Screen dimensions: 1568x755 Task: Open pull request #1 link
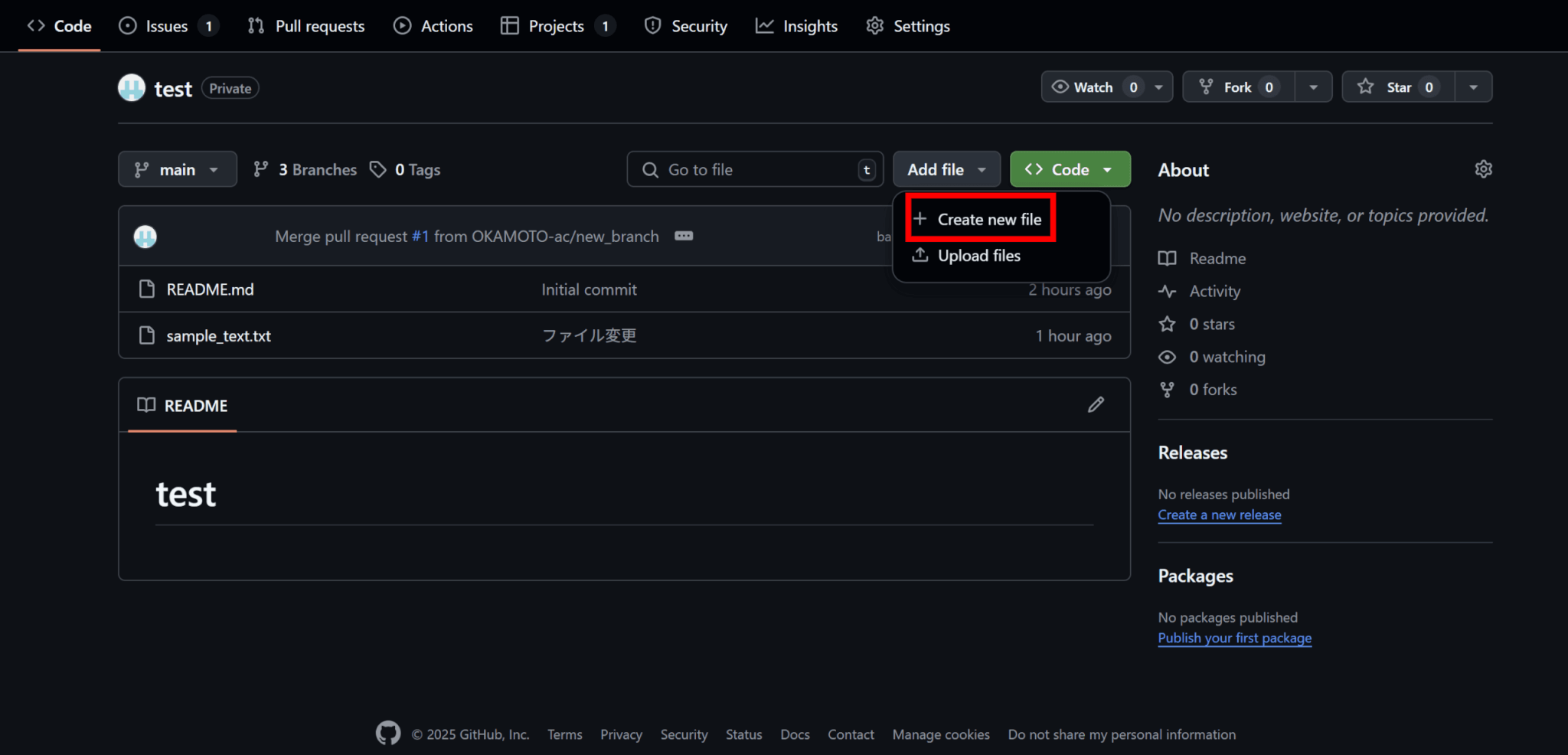pos(420,236)
